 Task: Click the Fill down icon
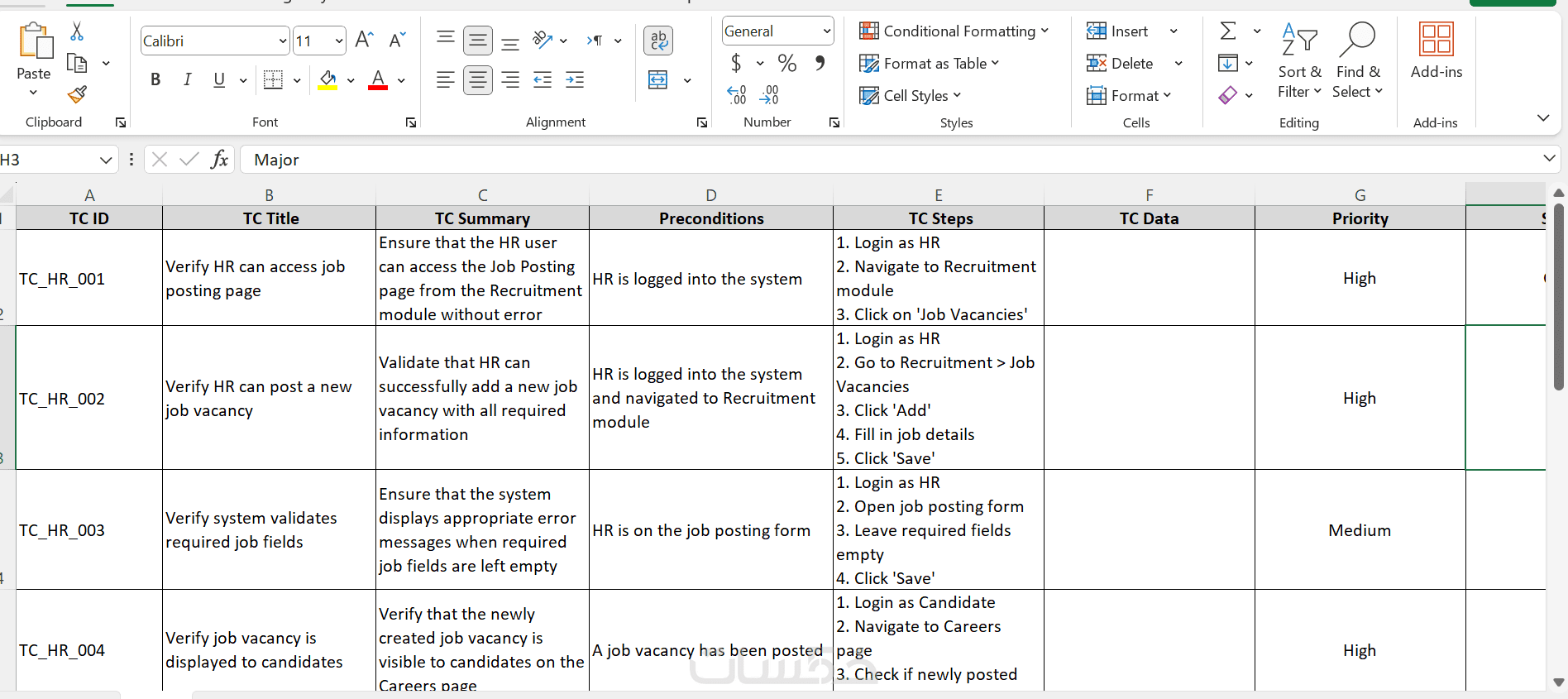coord(1228,63)
